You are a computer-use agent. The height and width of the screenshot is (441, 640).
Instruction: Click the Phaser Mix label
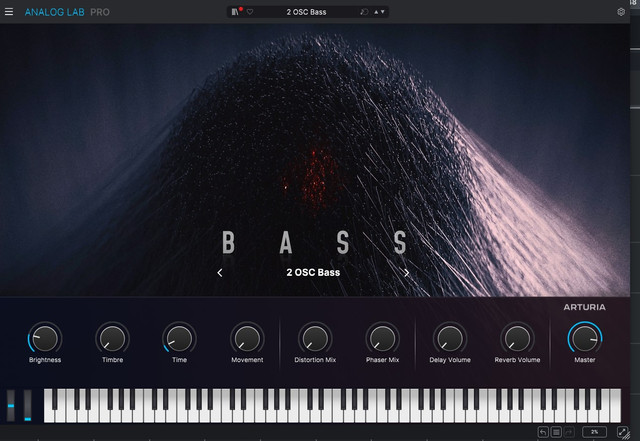pos(382,360)
